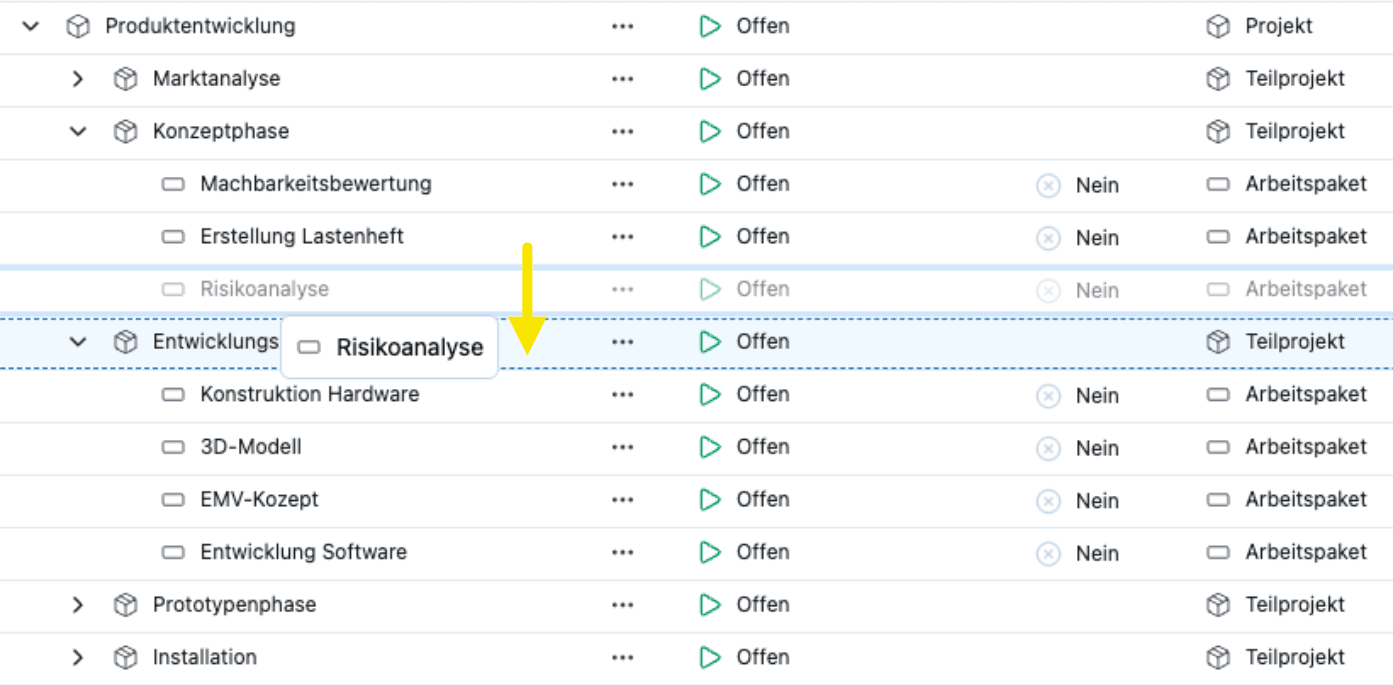Screen dimensions: 1393x685
Task: Click the work package icon beside Entwicklung Software
Action: [173, 552]
